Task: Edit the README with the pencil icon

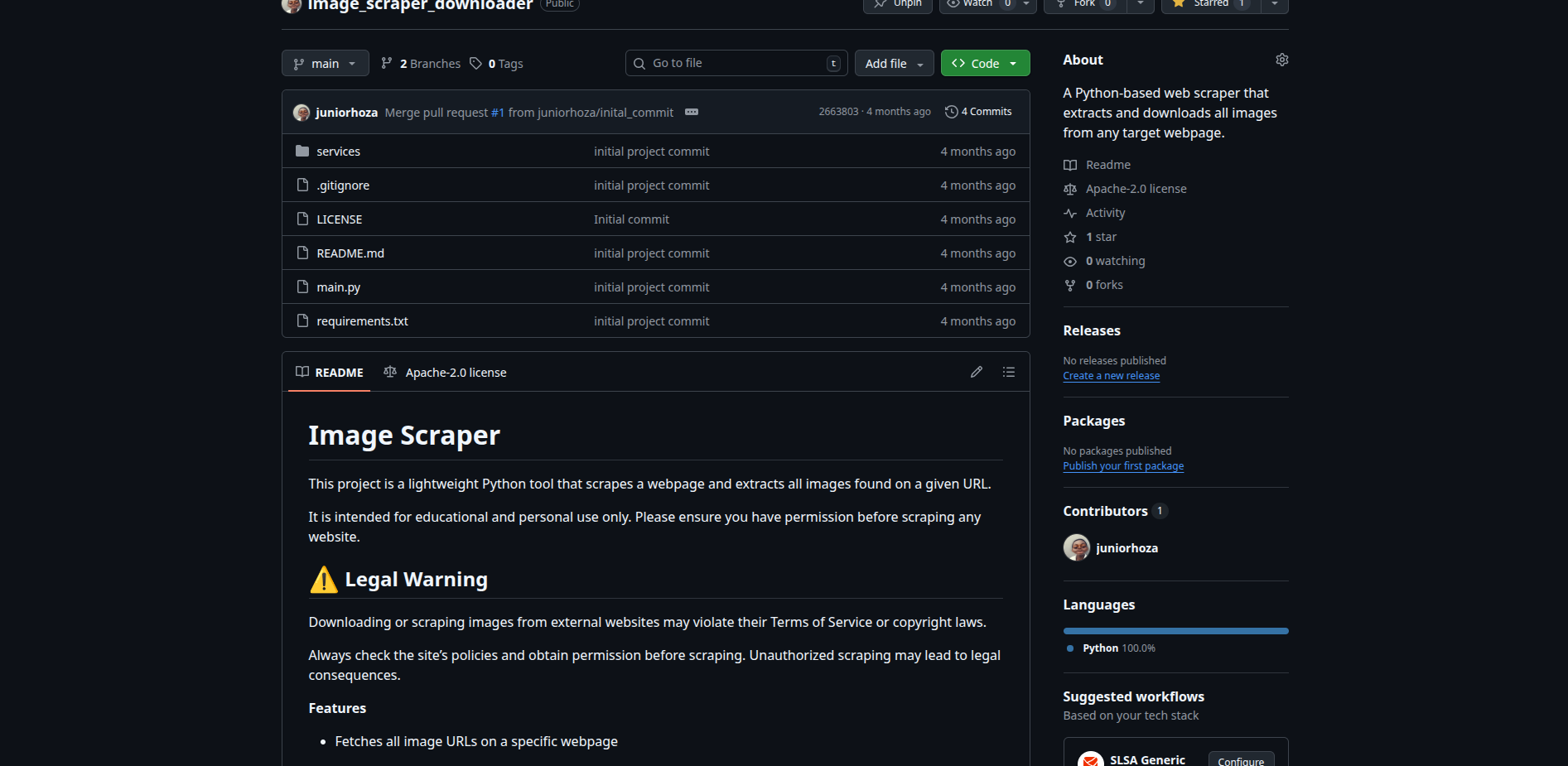Action: [976, 372]
